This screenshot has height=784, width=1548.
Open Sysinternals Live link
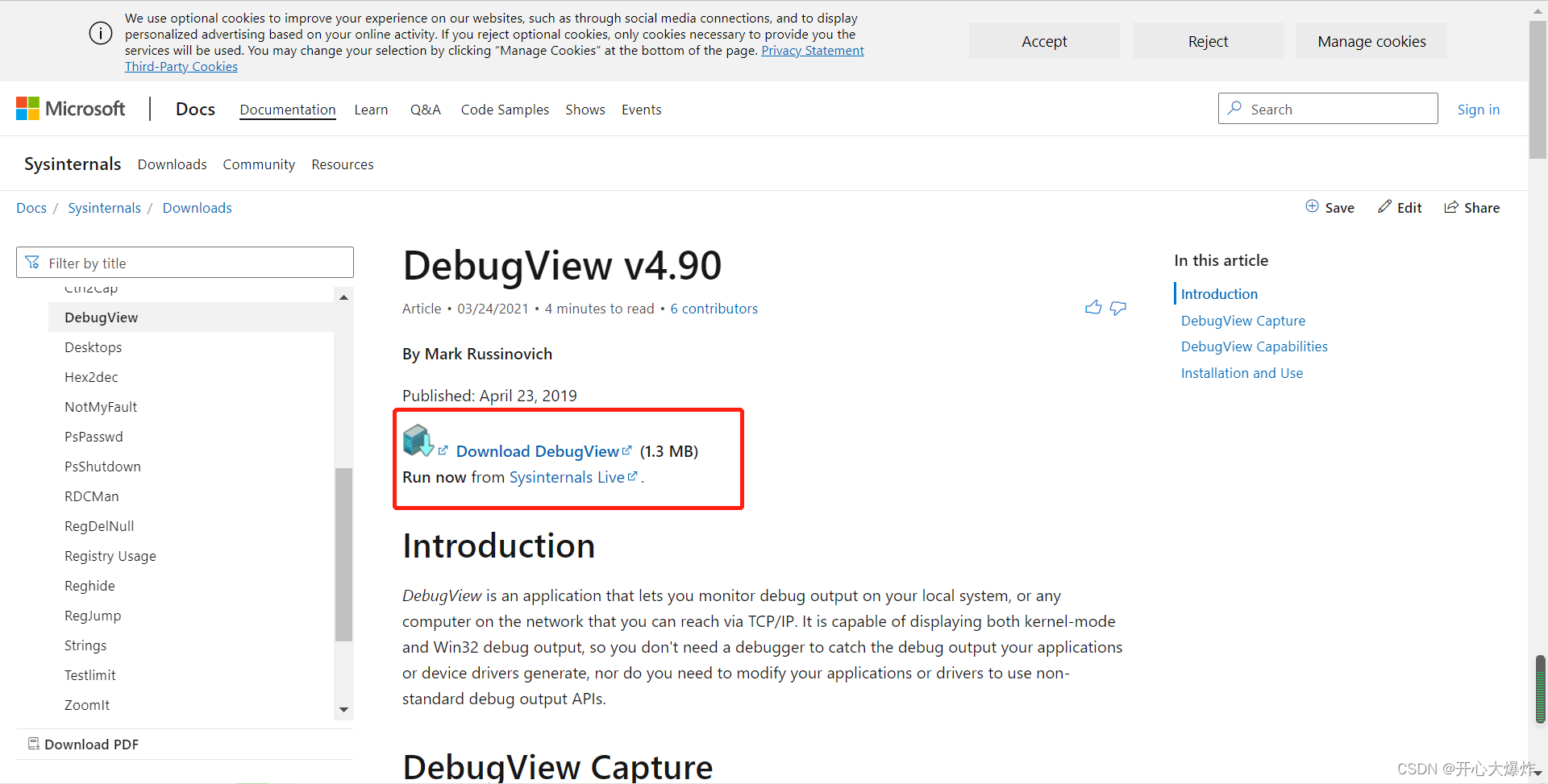pyautogui.click(x=566, y=476)
